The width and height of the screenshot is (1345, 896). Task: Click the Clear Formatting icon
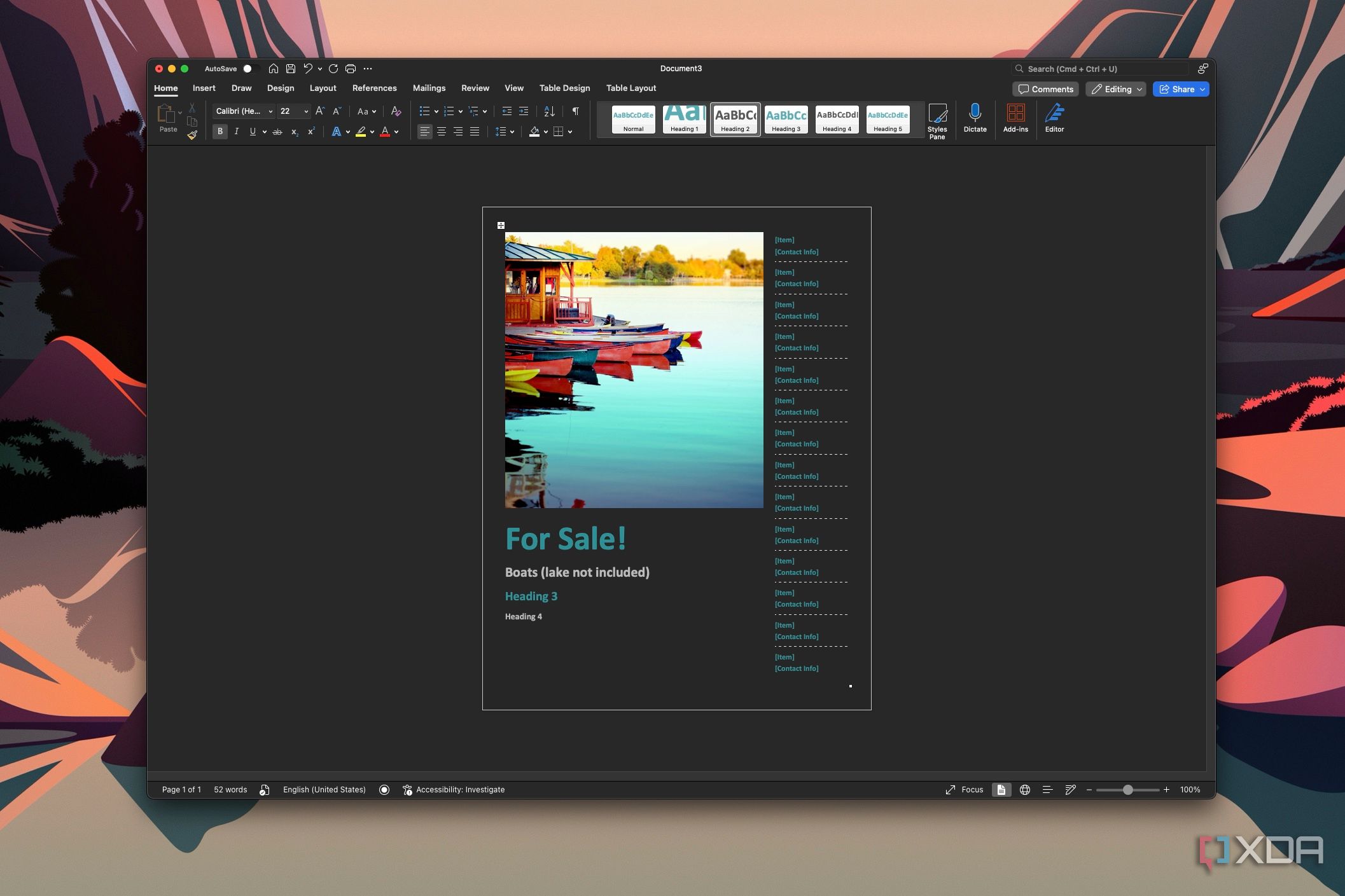(x=396, y=111)
